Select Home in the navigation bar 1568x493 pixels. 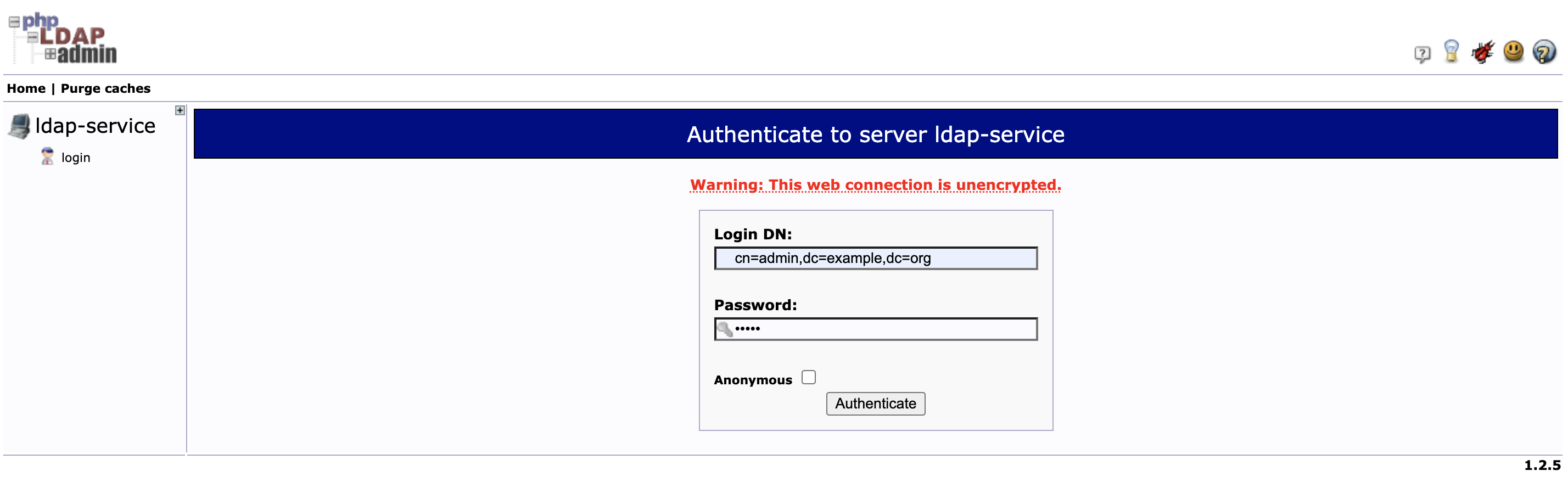tap(26, 88)
